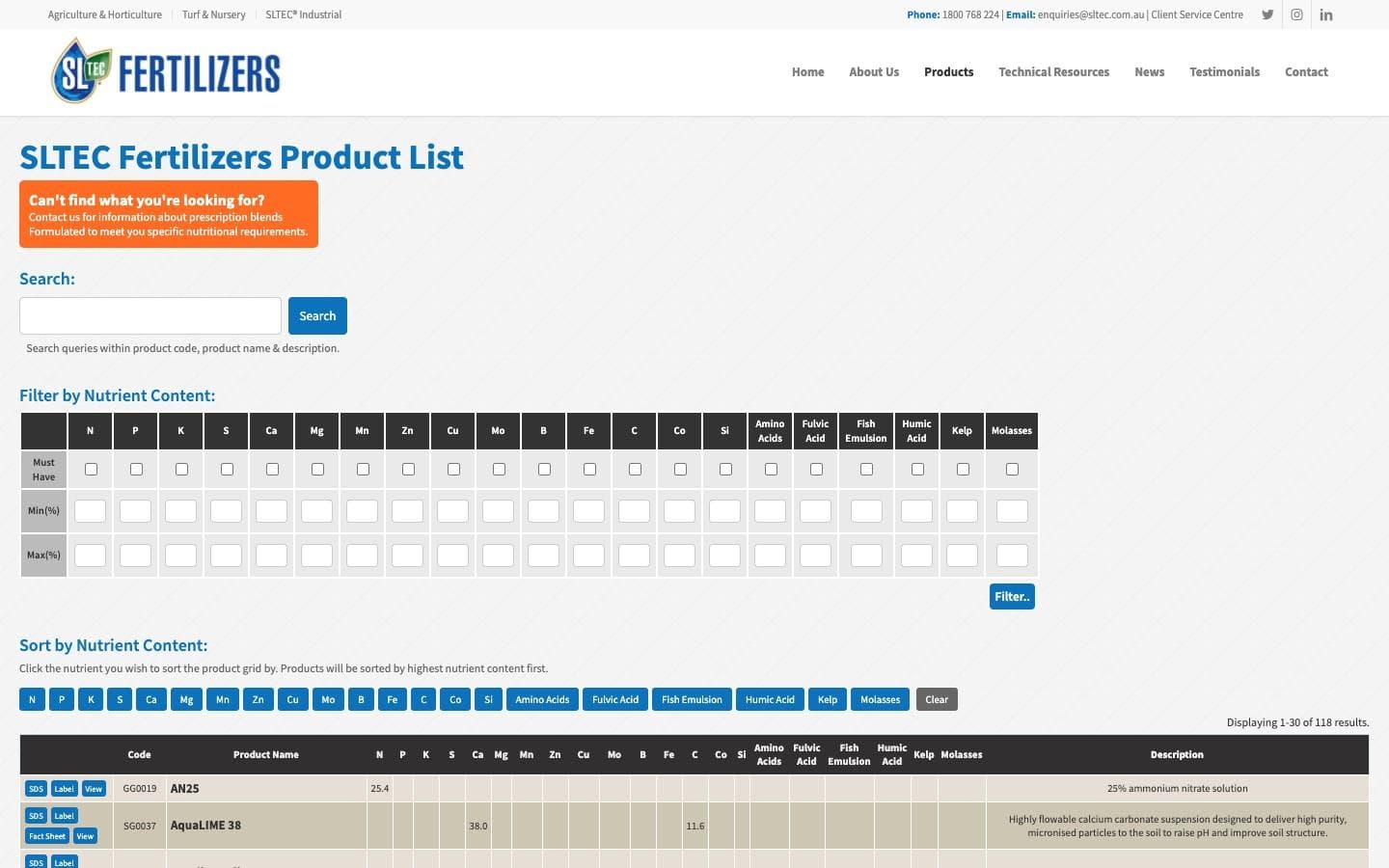Viewport: 1389px width, 868px height.
Task: Clear the nutrient sort
Action: pos(937,699)
